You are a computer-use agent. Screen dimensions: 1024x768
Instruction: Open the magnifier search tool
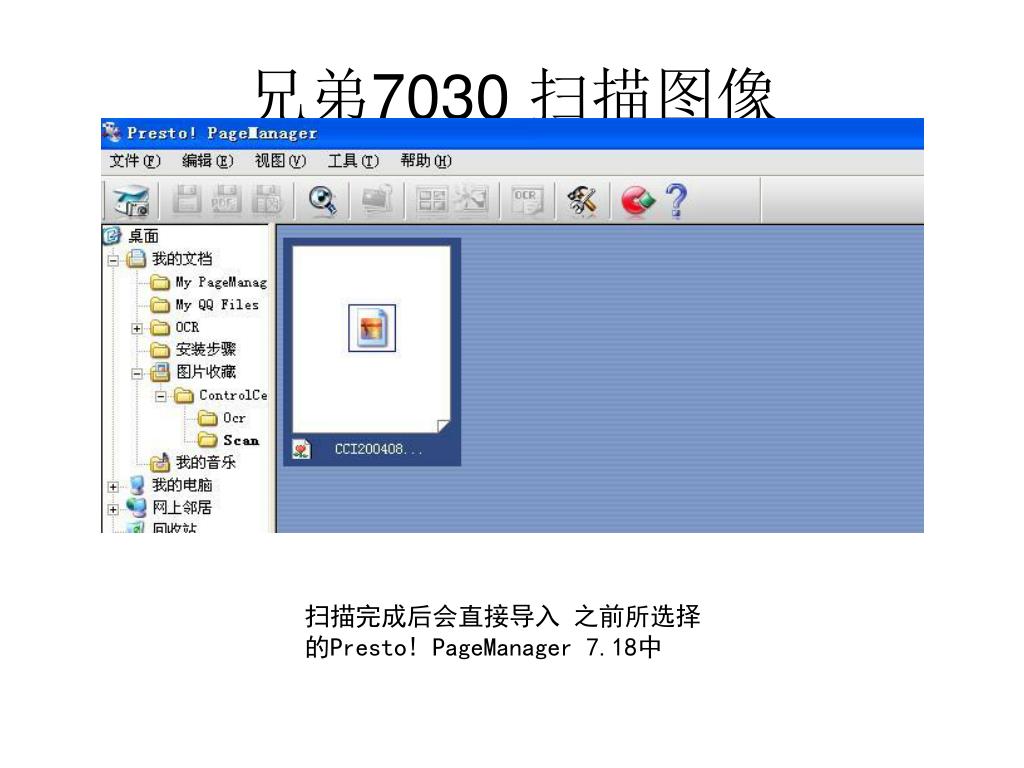[x=323, y=200]
